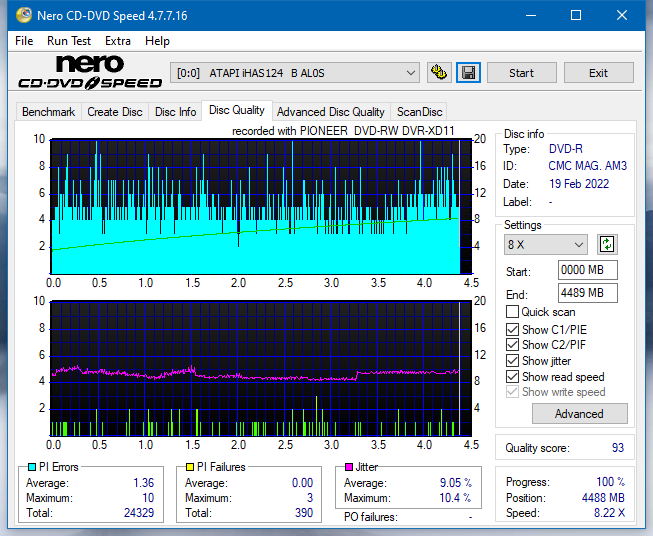653x536 pixels.
Task: Click the PO failures label
Action: click(371, 517)
